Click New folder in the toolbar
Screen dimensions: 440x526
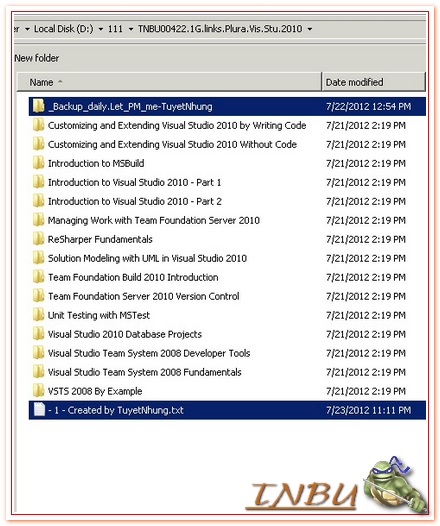(x=37, y=58)
